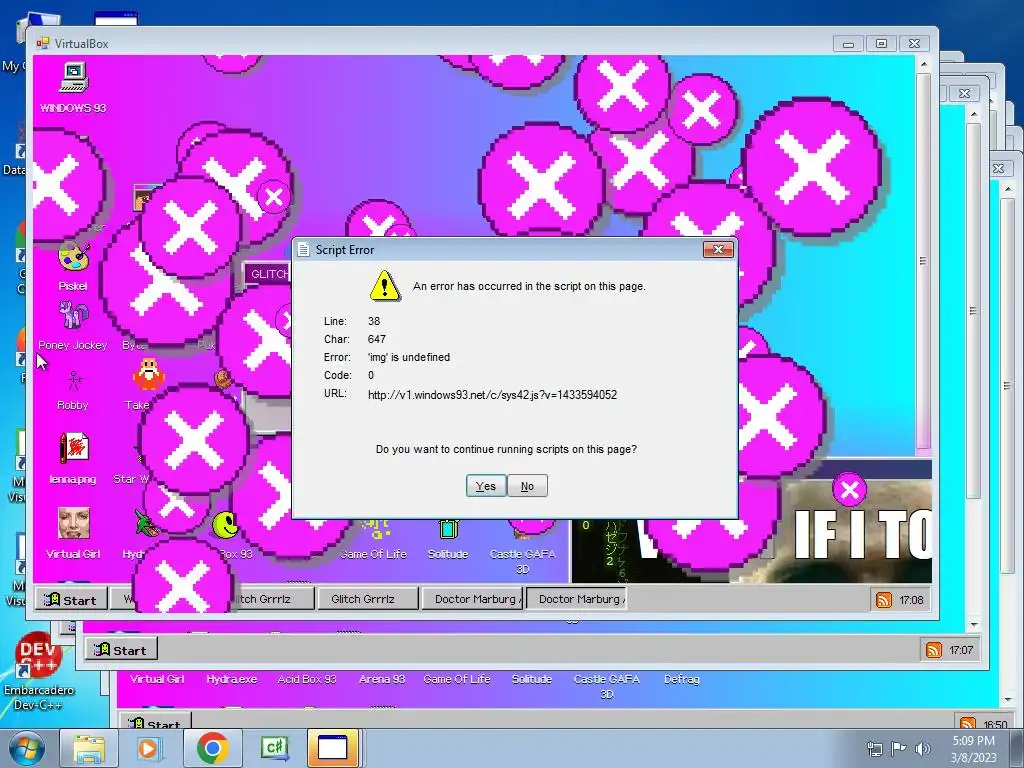
Task: Open the Start menu in front Windows 93
Action: tap(71, 600)
